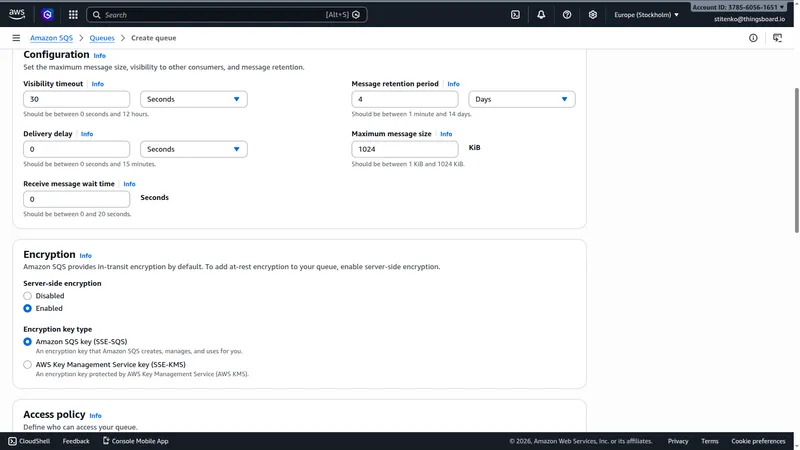The height and width of the screenshot is (450, 800).
Task: Select Enabled server-side encryption
Action: 28,308
